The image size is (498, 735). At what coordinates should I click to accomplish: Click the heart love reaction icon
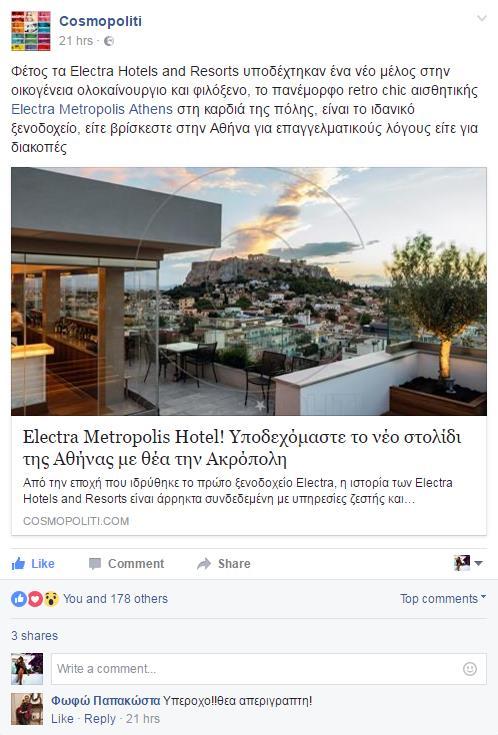(x=35, y=599)
